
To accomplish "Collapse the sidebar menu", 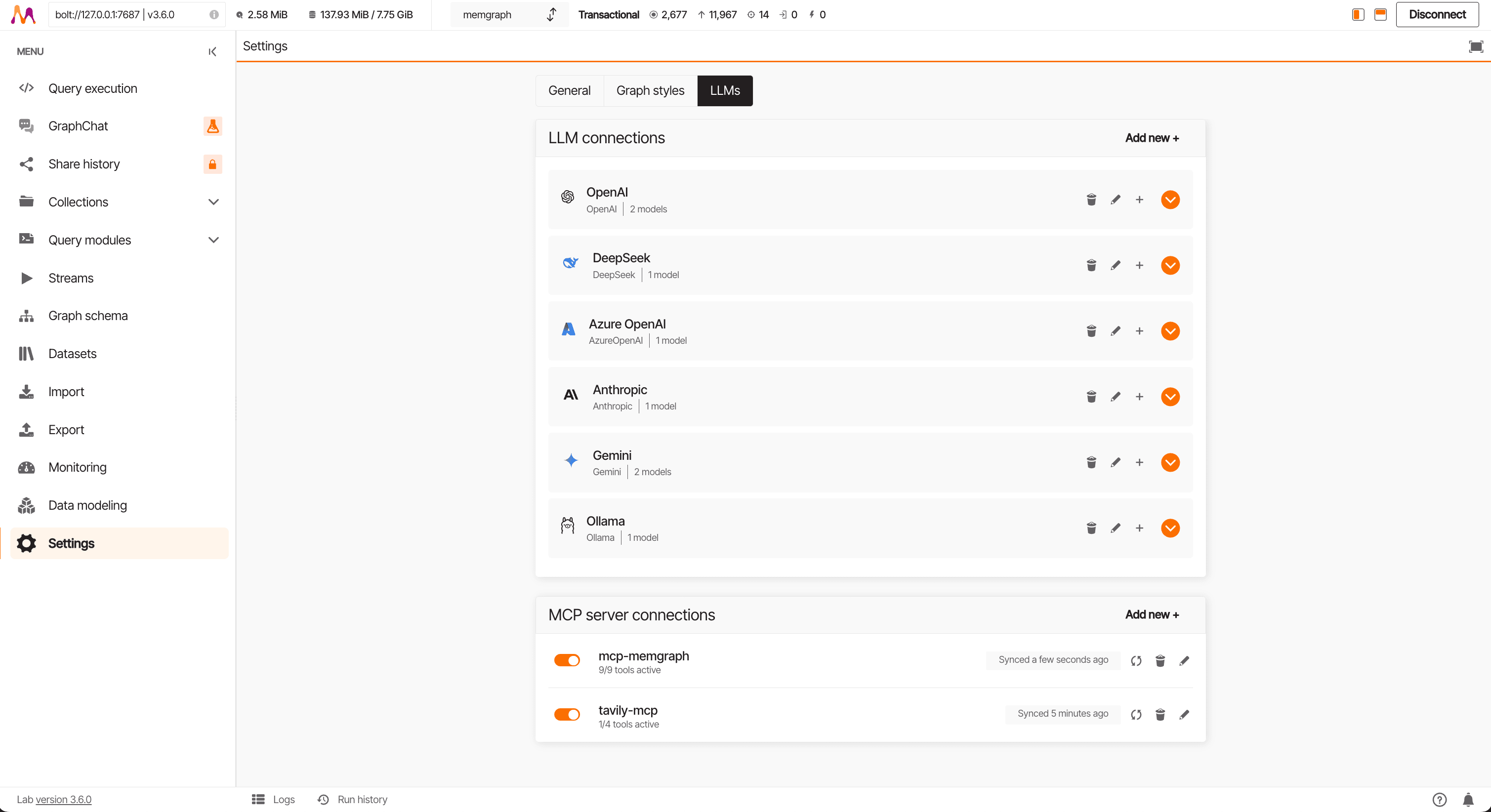I will (x=212, y=51).
